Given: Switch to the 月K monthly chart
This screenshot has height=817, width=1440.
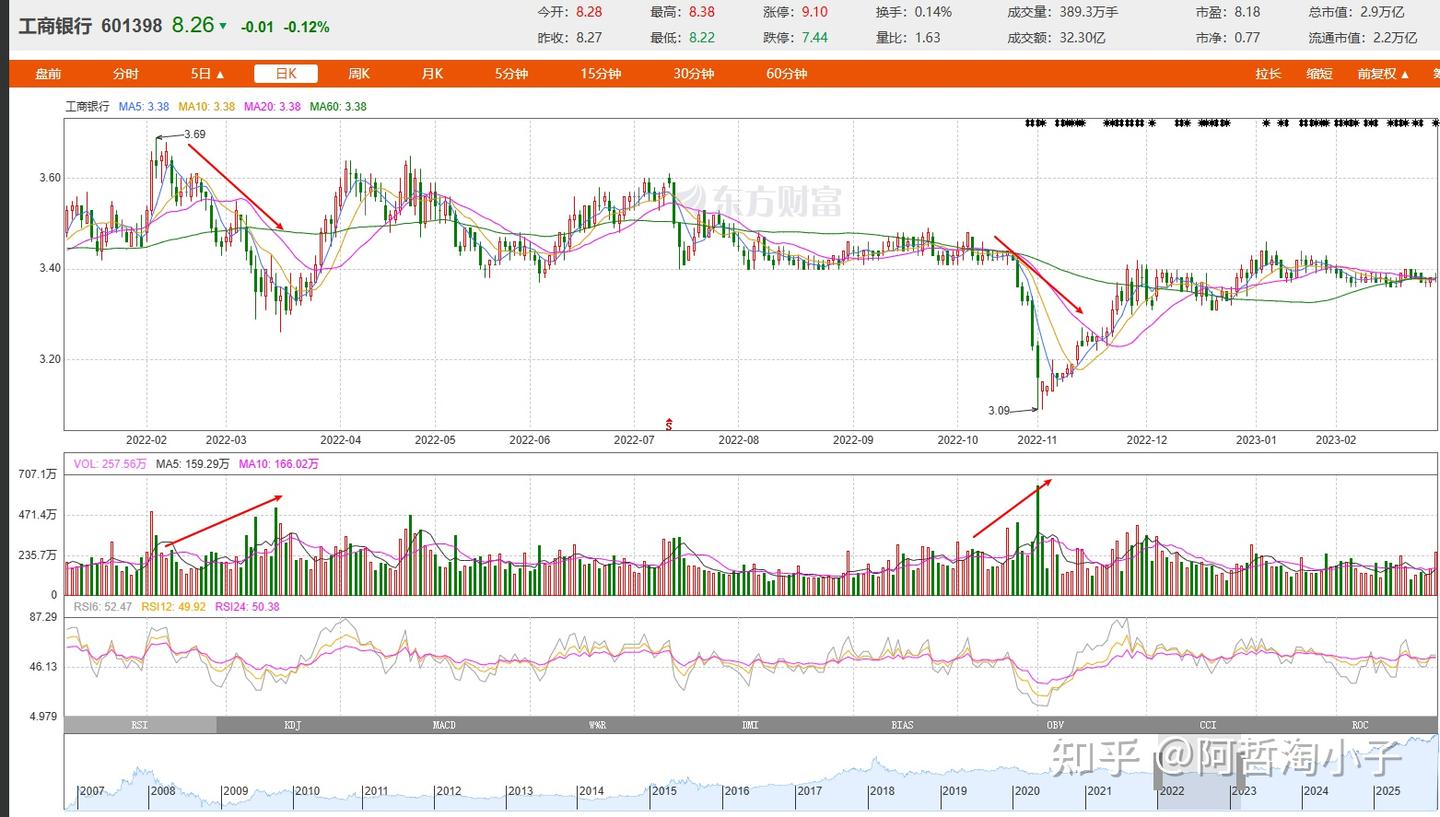Looking at the screenshot, I should 432,74.
